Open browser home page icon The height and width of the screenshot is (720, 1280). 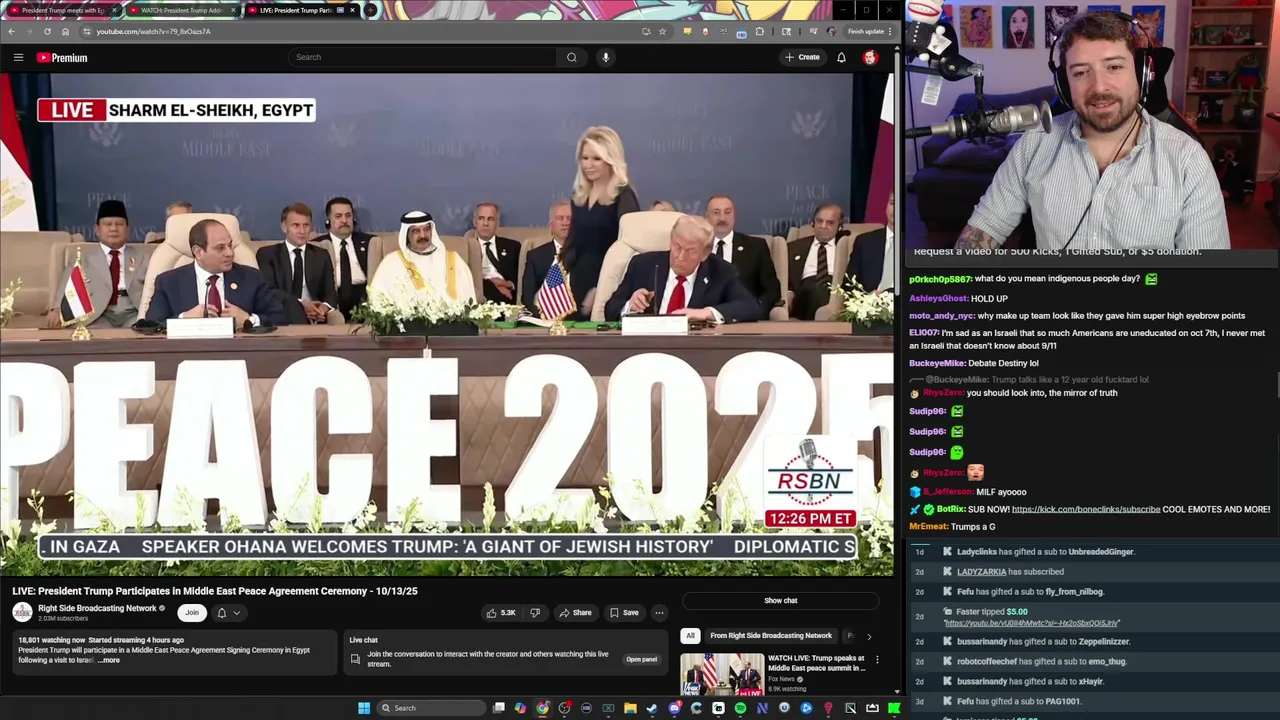[65, 31]
